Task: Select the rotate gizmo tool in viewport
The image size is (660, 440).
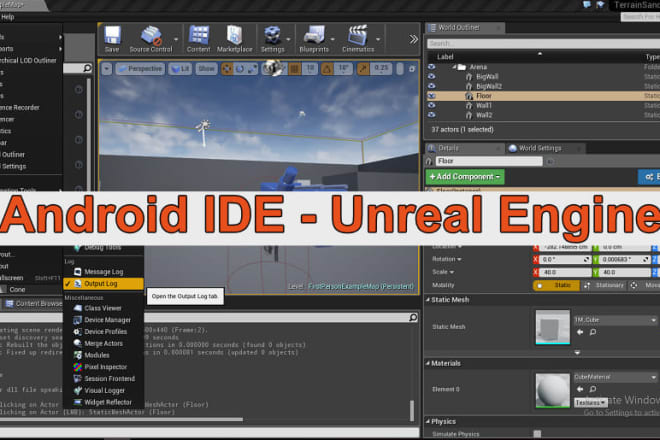Action: click(240, 69)
